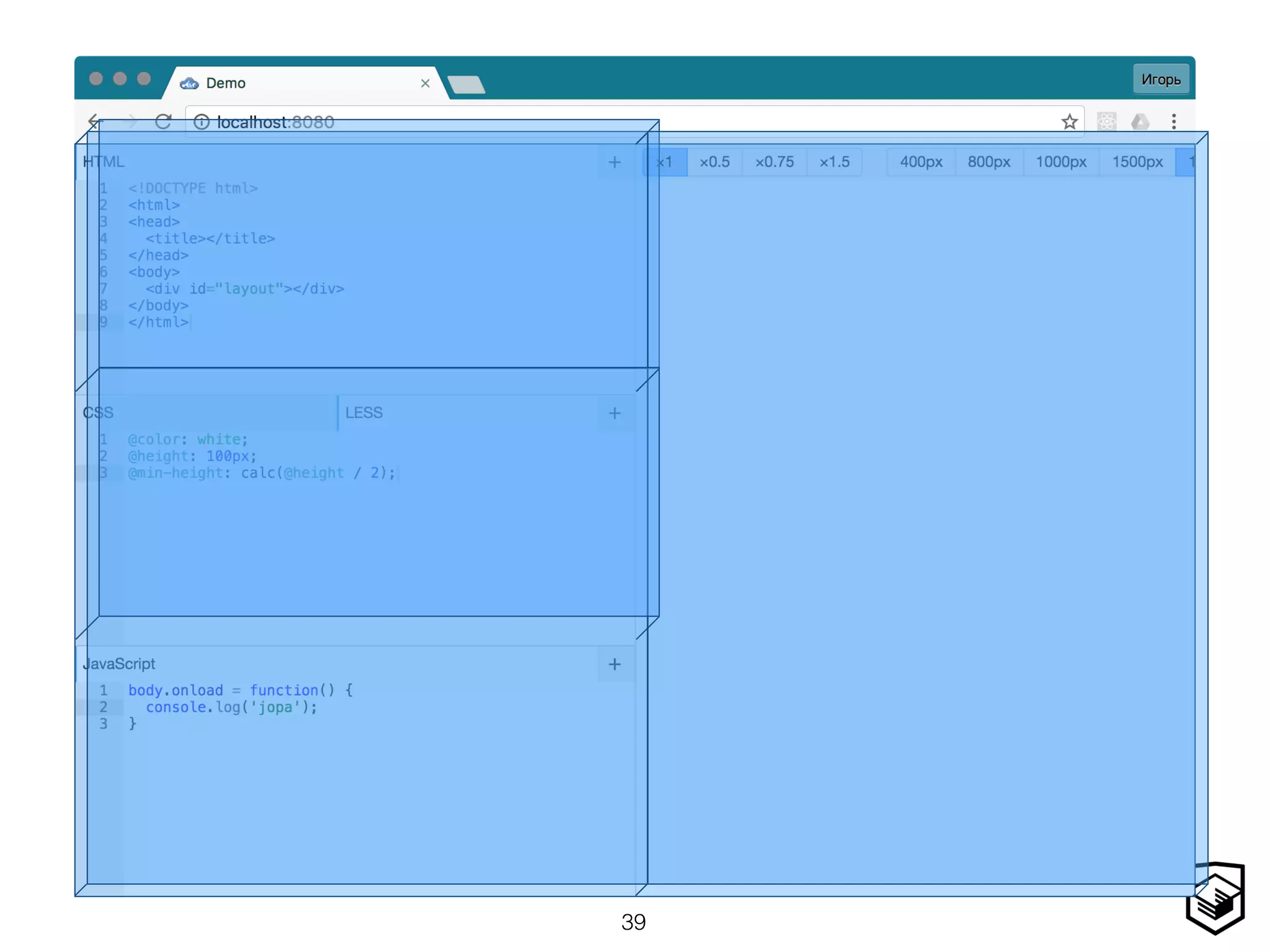The width and height of the screenshot is (1270, 952).
Task: Click the site info icon
Action: (x=202, y=121)
